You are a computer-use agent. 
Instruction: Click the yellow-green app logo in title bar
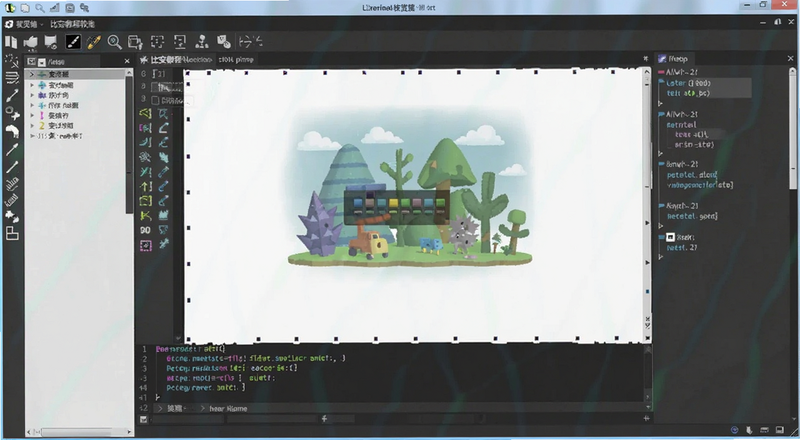[x=9, y=8]
